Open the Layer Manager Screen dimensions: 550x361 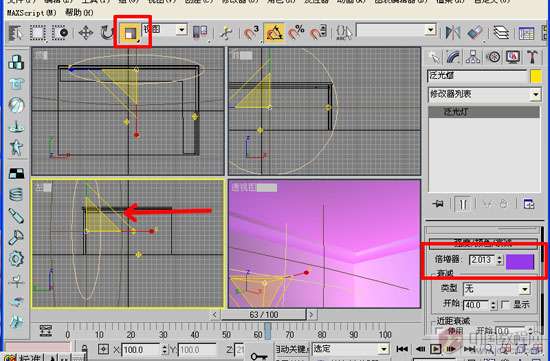click(501, 33)
